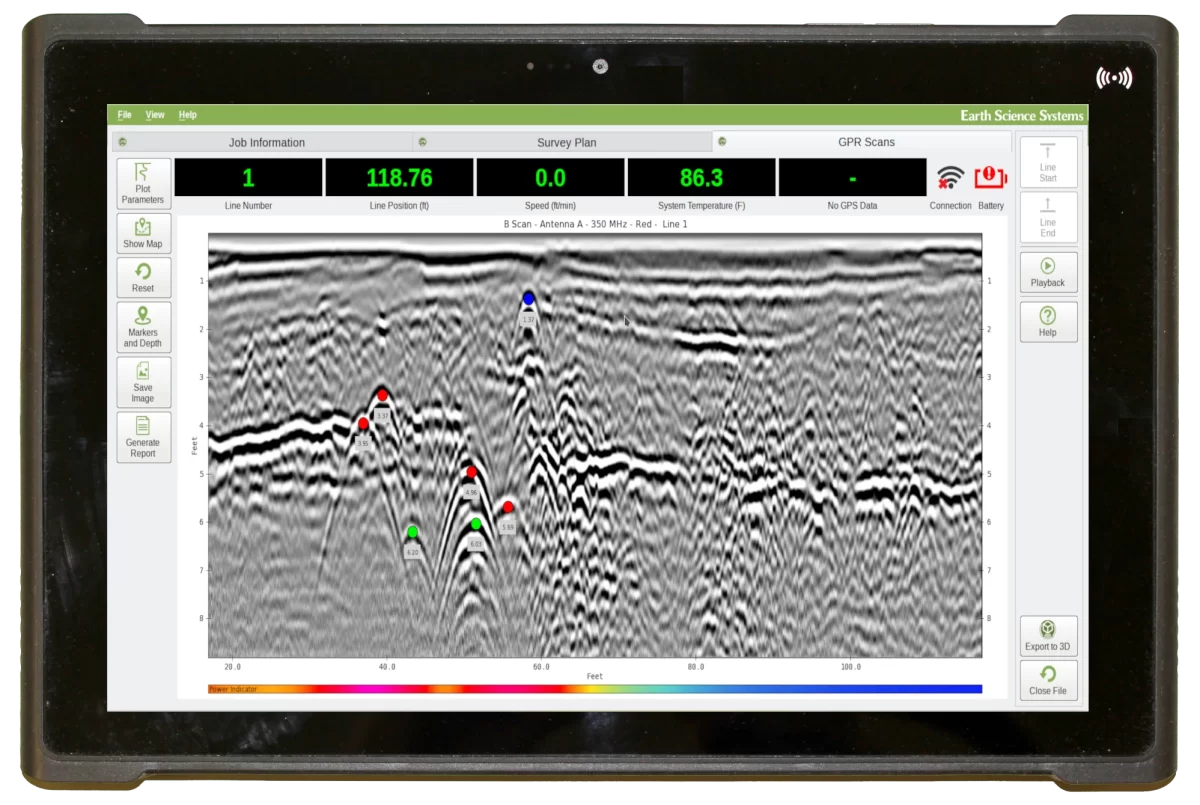Viewport: 1200px width, 805px height.
Task: Open the View menu
Action: coord(155,114)
